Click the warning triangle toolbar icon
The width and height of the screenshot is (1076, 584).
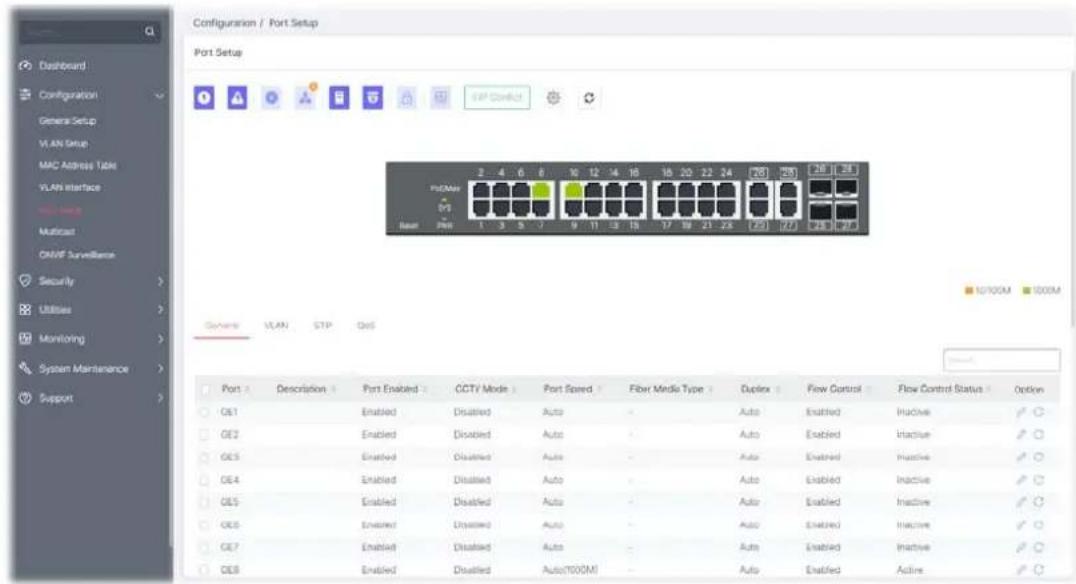pyautogui.click(x=237, y=98)
